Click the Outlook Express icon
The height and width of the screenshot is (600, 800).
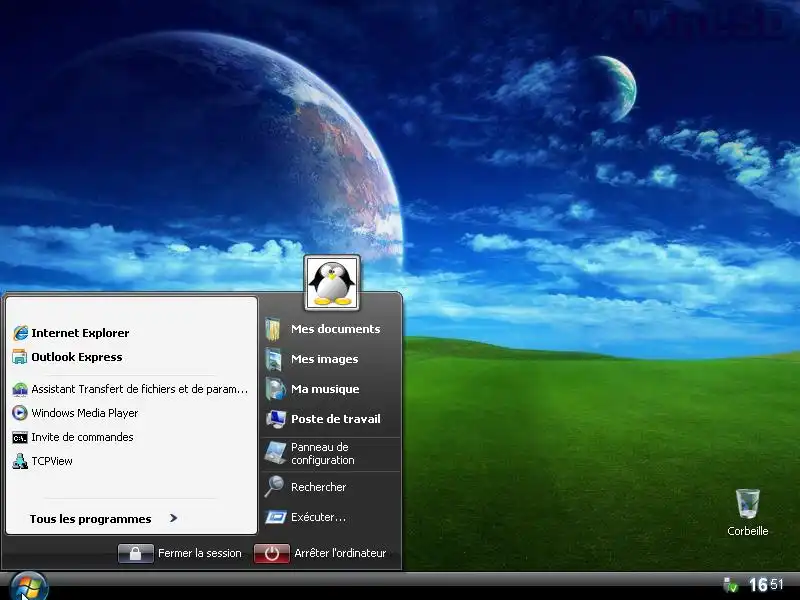click(19, 357)
